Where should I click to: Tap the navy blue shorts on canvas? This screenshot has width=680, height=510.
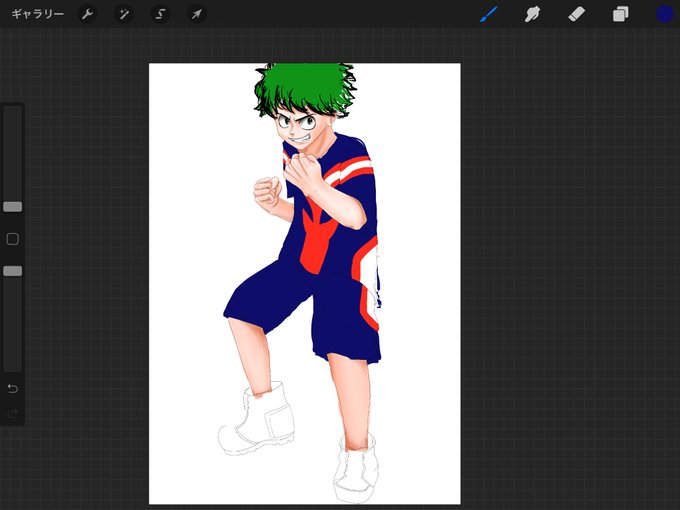click(304, 308)
